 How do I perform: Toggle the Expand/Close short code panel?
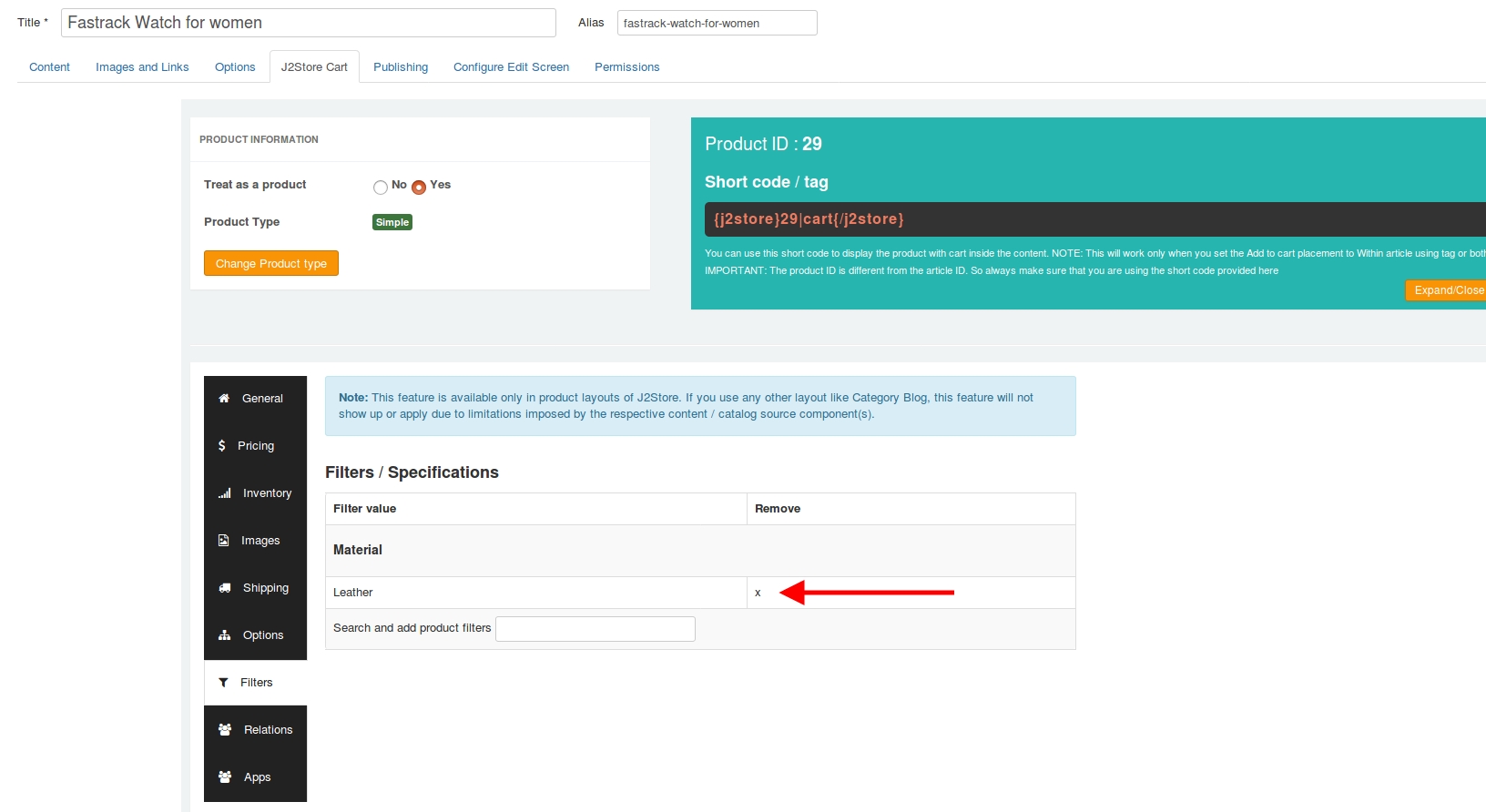[x=1448, y=290]
